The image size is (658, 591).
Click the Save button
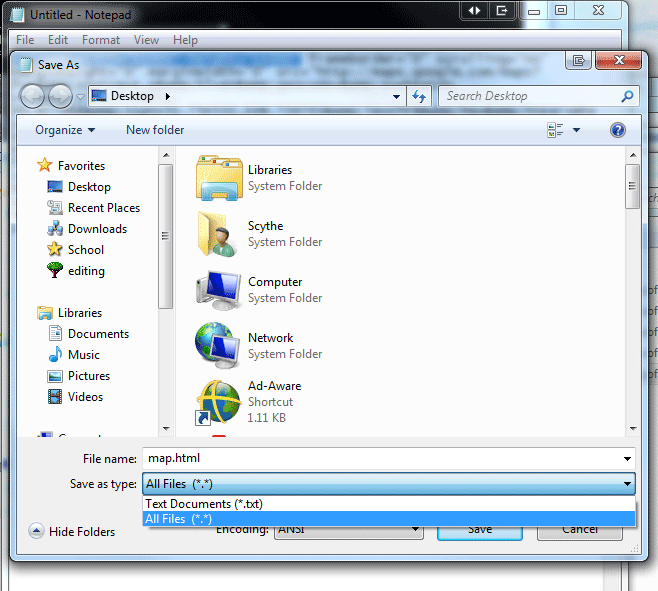(480, 531)
